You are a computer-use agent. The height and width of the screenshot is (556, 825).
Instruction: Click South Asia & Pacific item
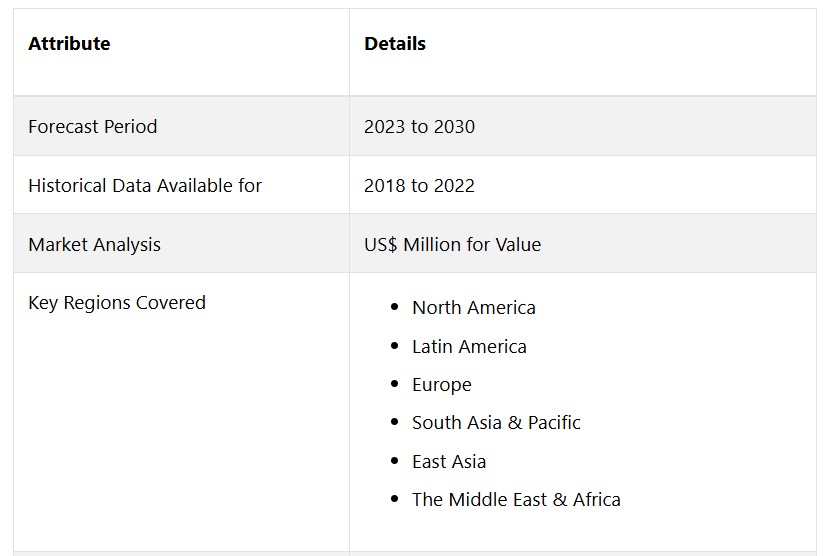point(496,423)
